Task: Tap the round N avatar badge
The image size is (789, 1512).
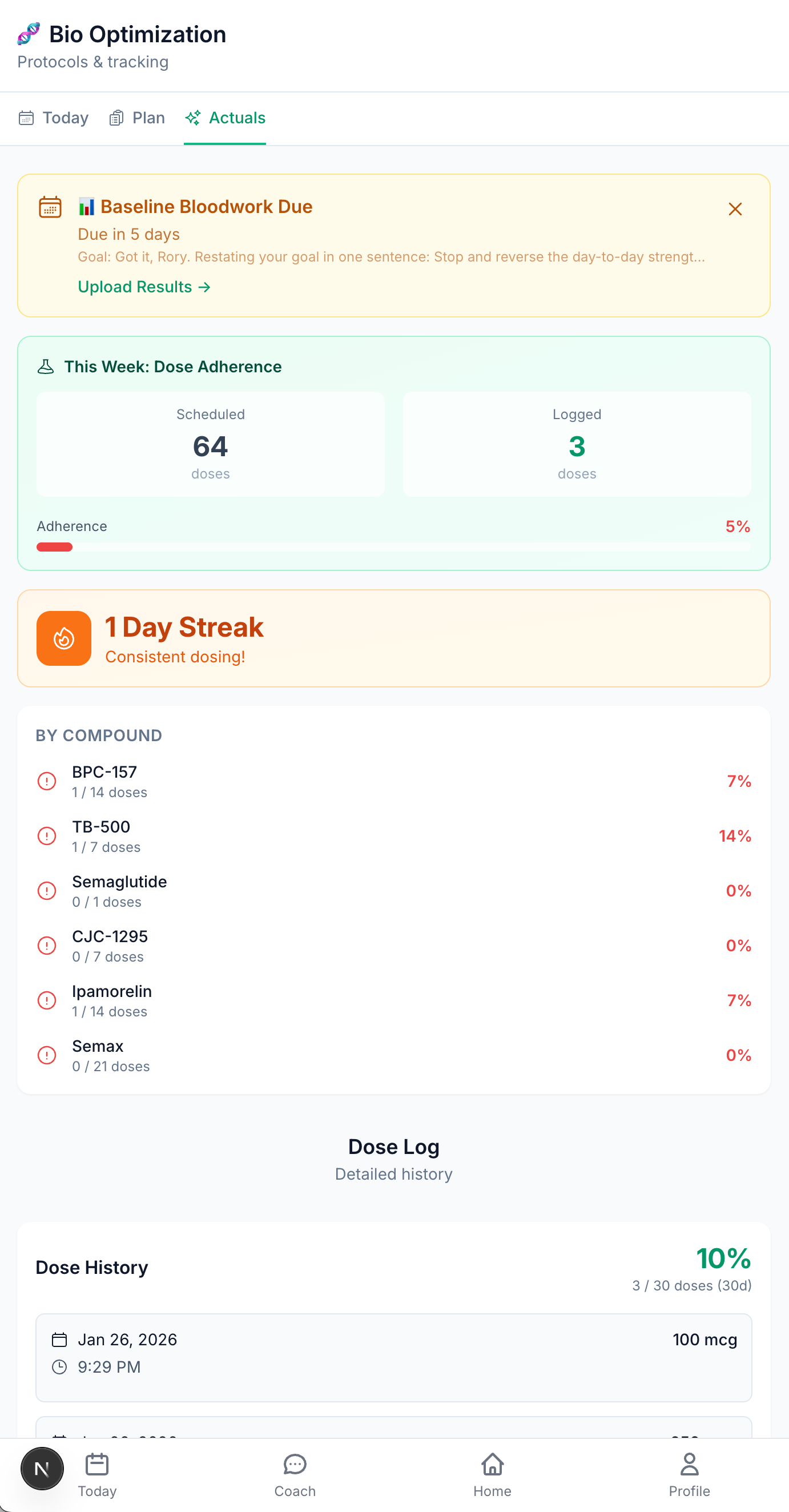Action: click(x=42, y=1469)
